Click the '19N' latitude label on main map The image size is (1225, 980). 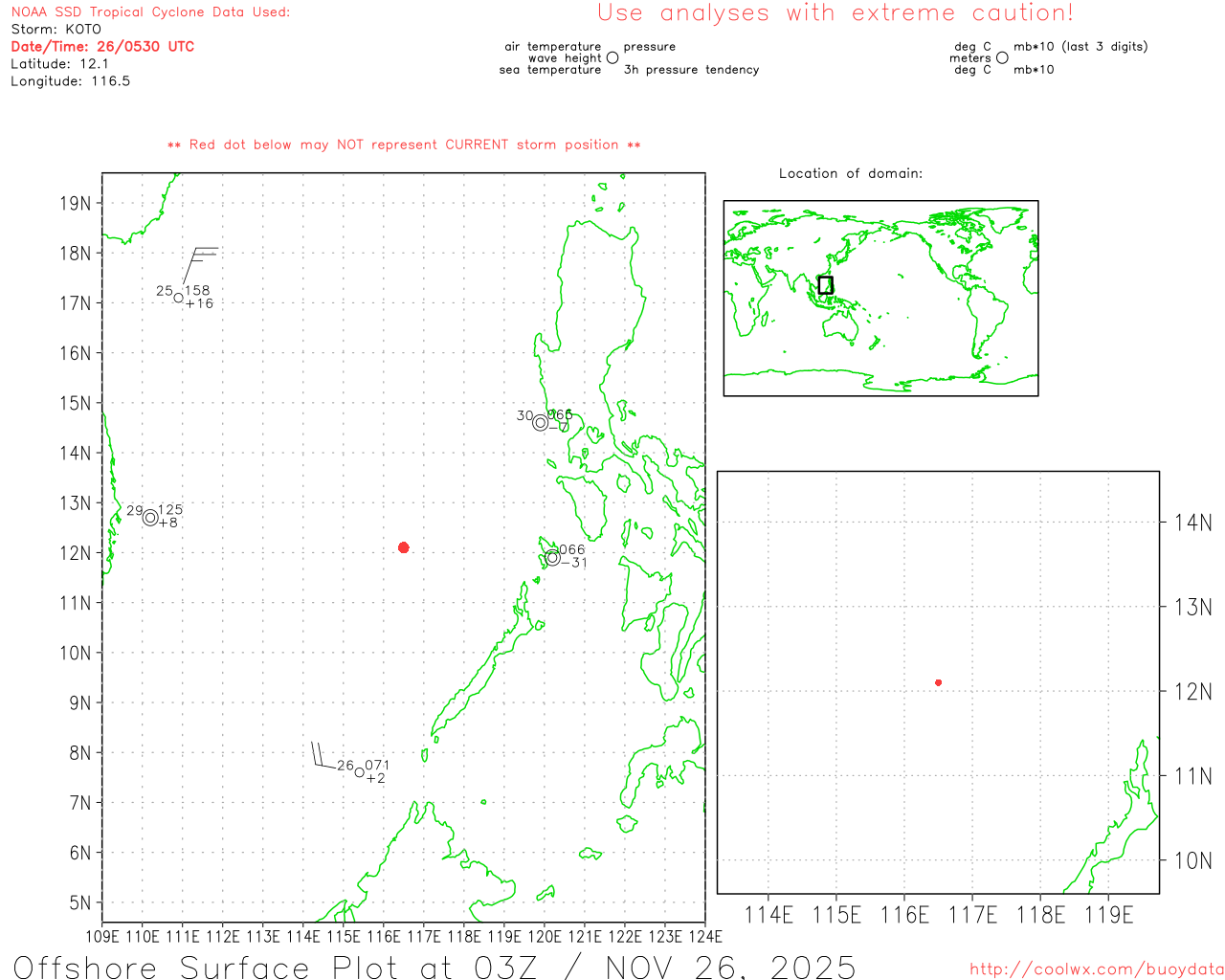[75, 203]
